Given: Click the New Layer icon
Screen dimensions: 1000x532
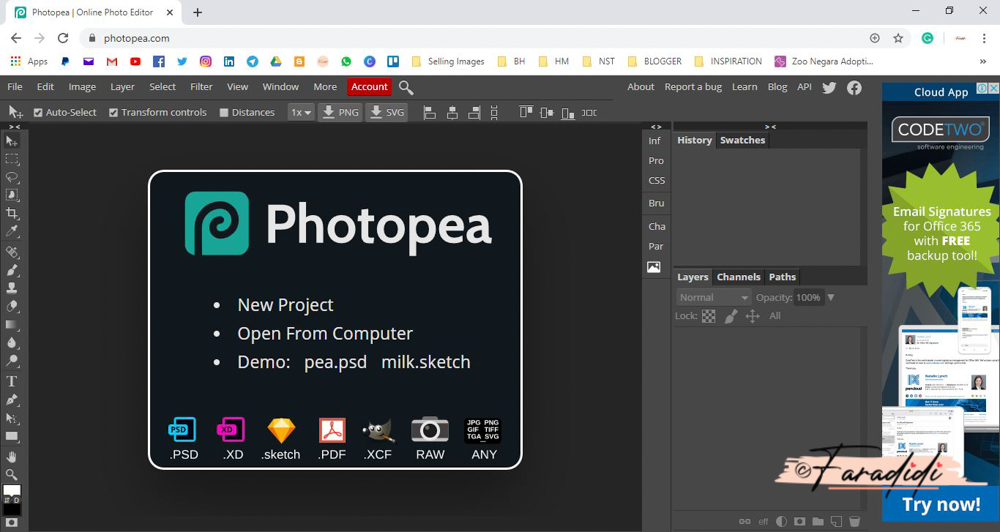Looking at the screenshot, I should coord(836,521).
